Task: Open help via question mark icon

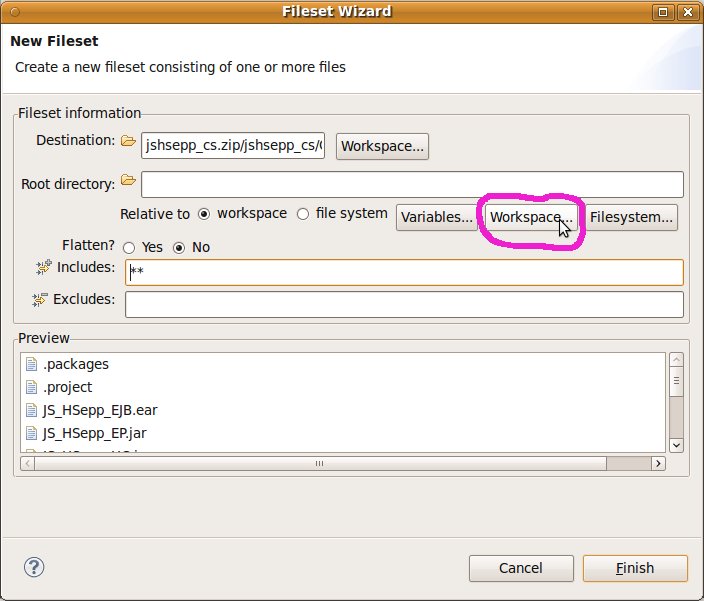Action: pyautogui.click(x=32, y=567)
